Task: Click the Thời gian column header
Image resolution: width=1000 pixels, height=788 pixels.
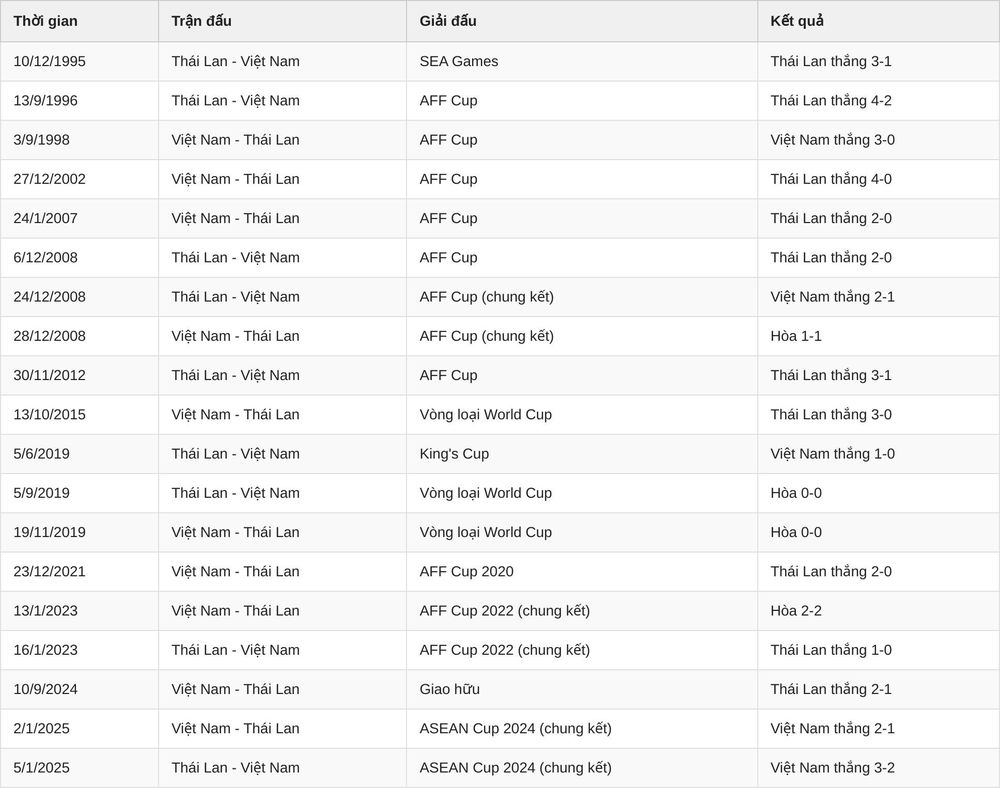Action: 79,21
